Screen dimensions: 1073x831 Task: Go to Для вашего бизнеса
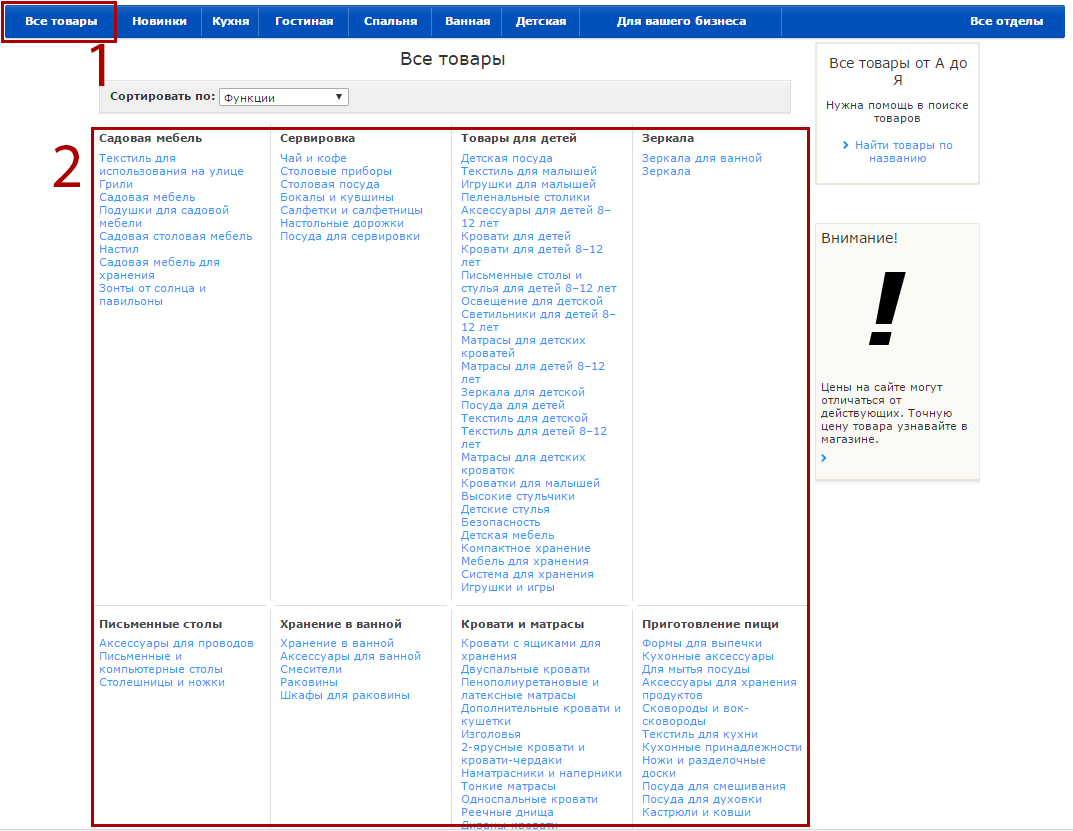tap(681, 21)
